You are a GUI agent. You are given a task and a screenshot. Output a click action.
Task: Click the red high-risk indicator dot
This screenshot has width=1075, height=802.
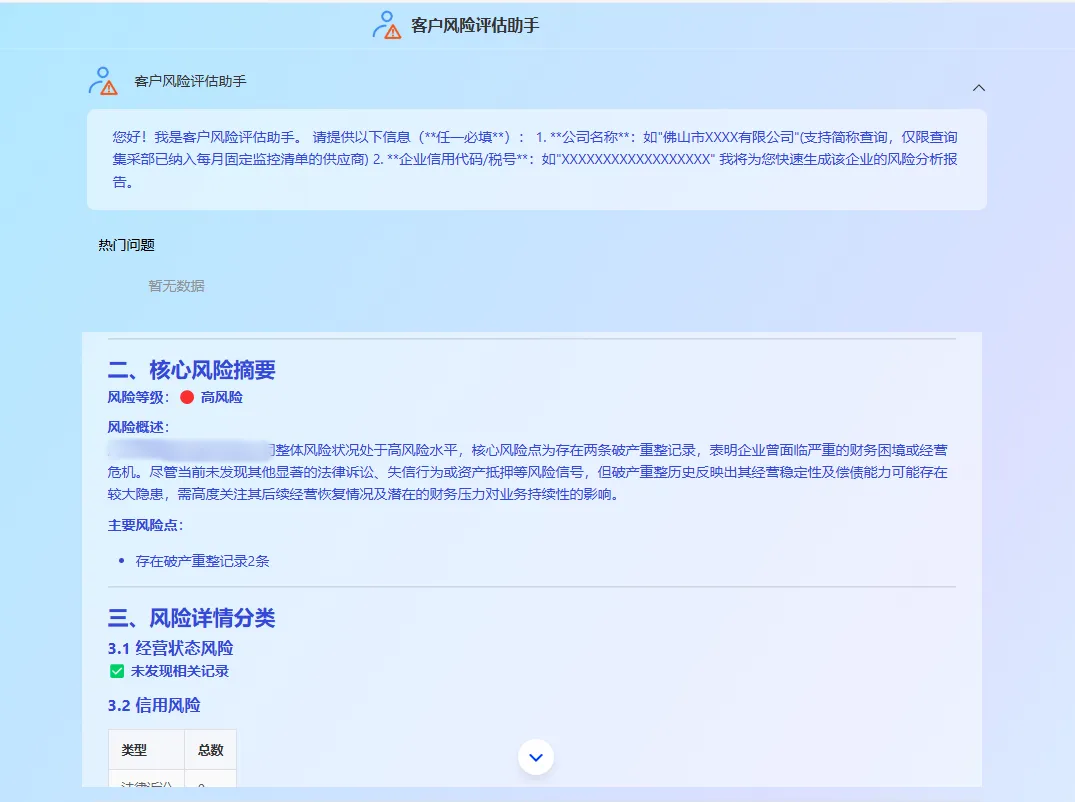tap(187, 397)
